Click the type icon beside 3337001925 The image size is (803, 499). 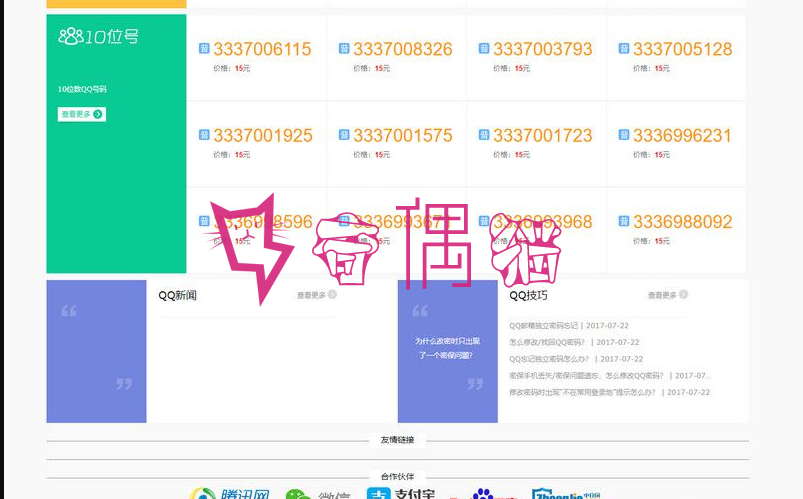pos(204,135)
